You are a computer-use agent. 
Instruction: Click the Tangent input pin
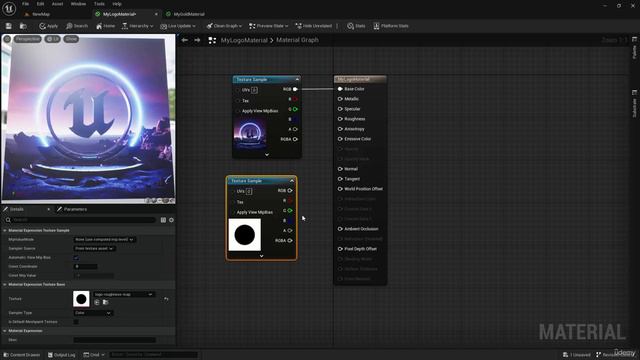pyautogui.click(x=340, y=179)
